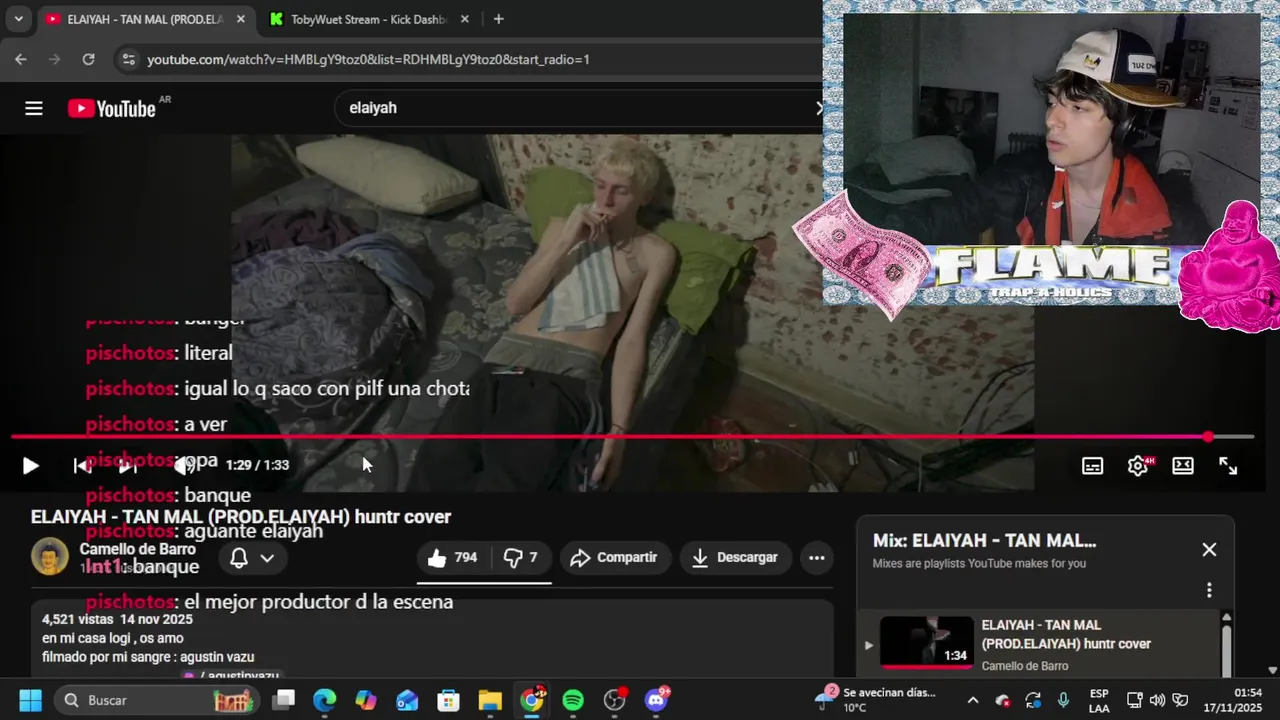Image resolution: width=1280 pixels, height=720 pixels.
Task: Jump to the previous video in the playlist
Action: pos(82,465)
